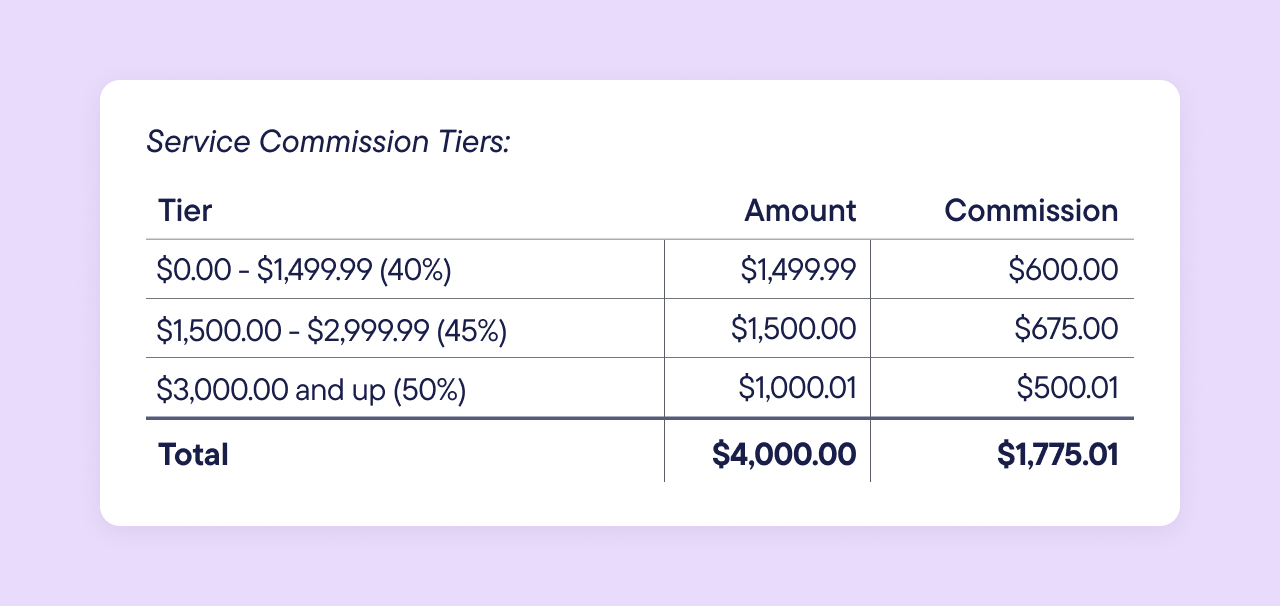
Task: Select the Tier column header
Action: click(x=185, y=210)
